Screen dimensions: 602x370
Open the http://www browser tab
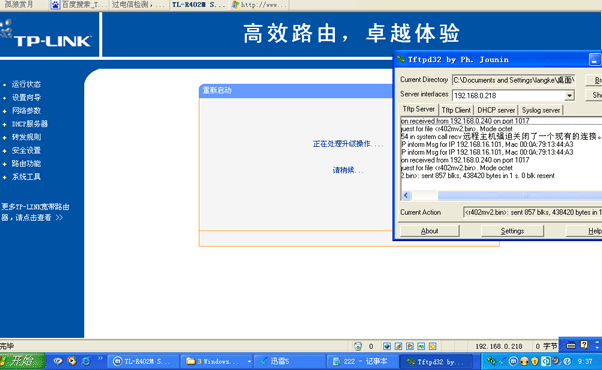(x=259, y=5)
